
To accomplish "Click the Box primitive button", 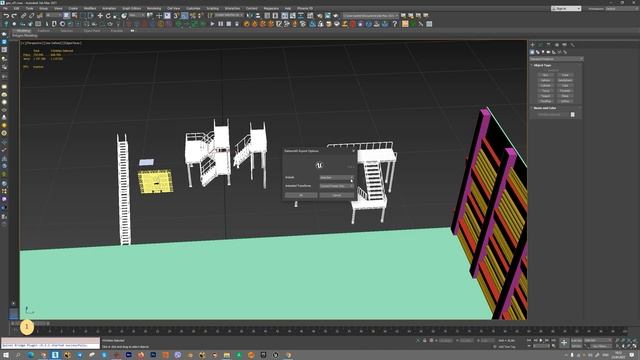I will click(546, 75).
